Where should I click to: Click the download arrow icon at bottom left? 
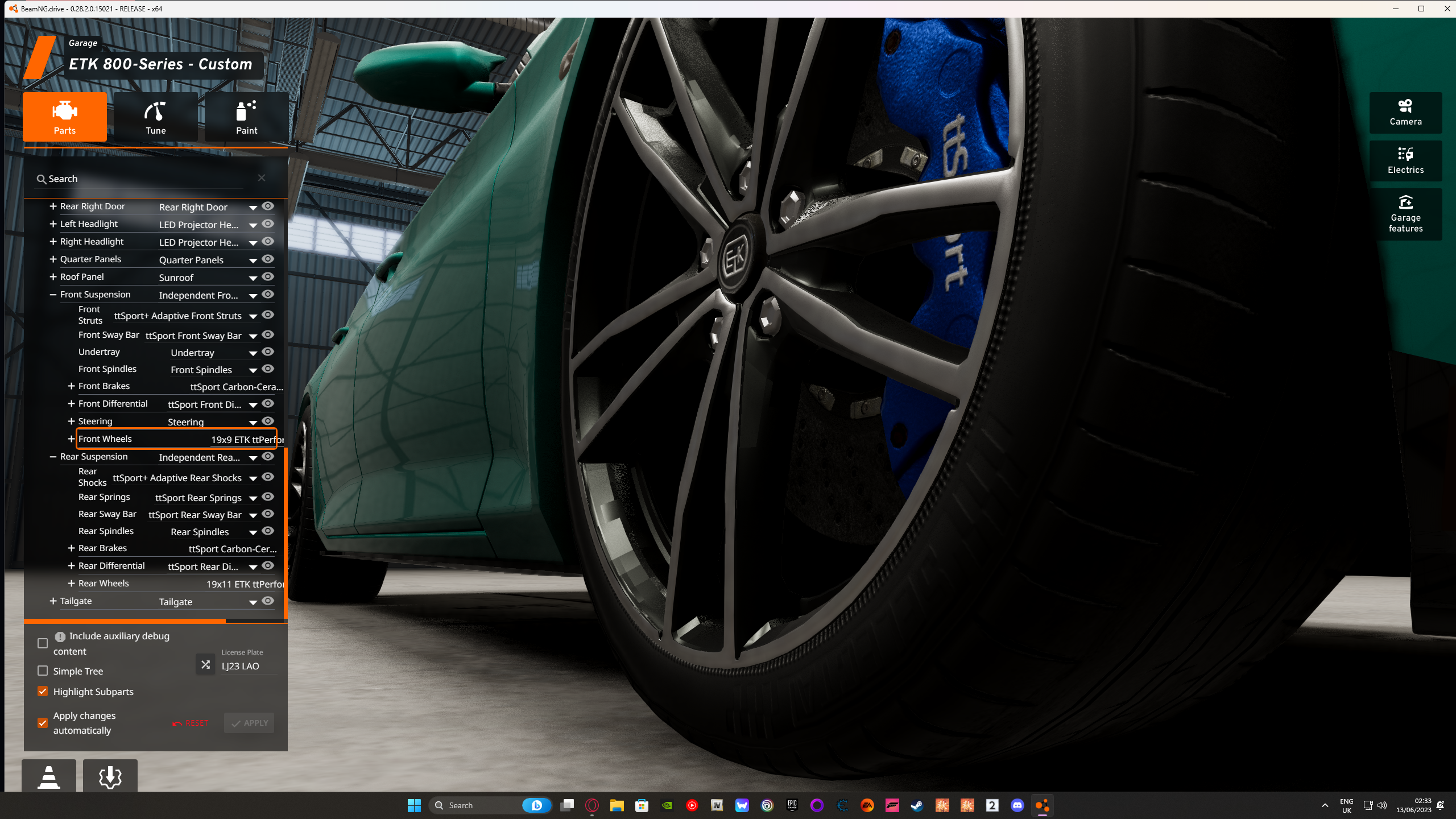110,776
